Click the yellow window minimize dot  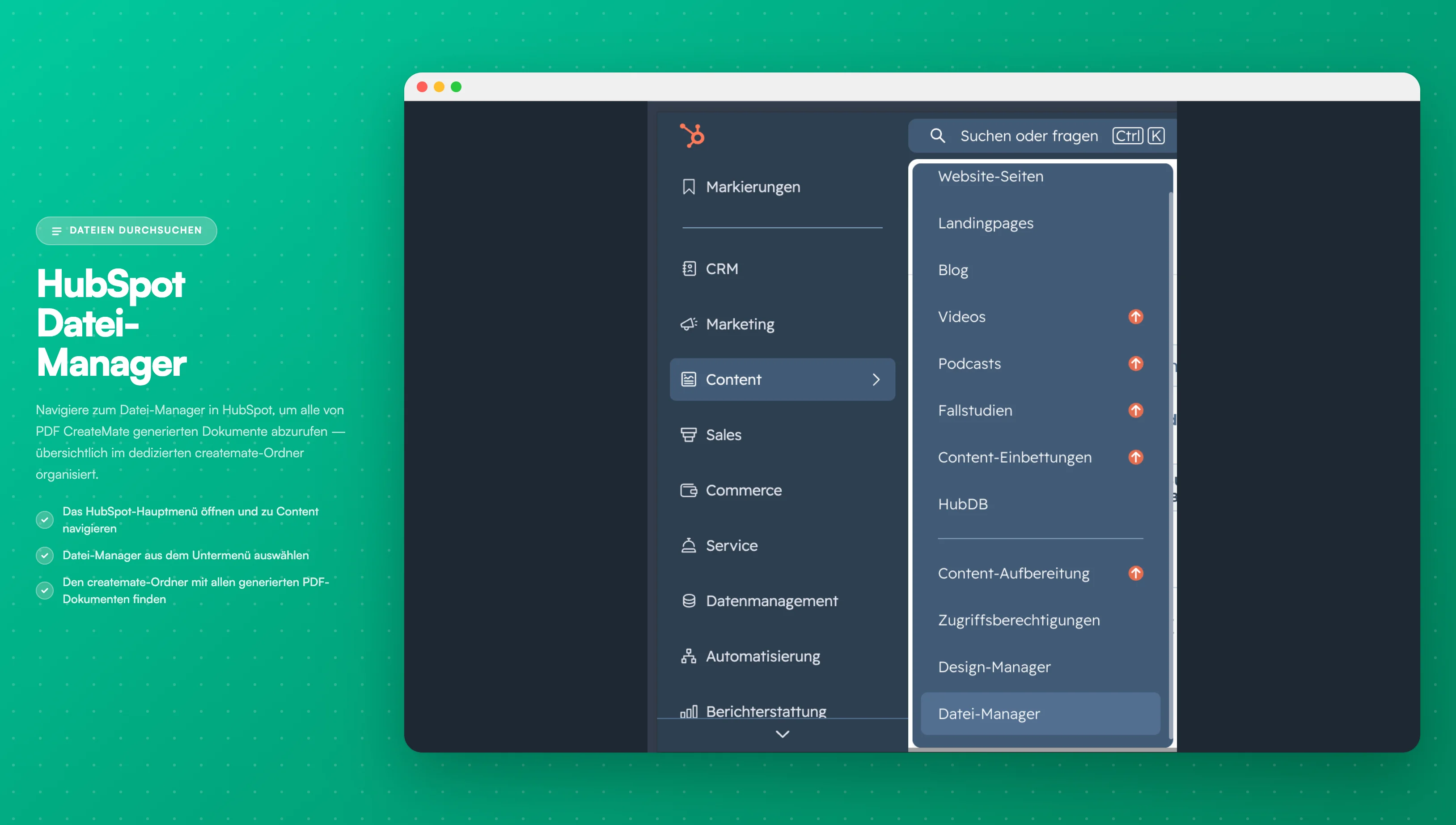[439, 87]
